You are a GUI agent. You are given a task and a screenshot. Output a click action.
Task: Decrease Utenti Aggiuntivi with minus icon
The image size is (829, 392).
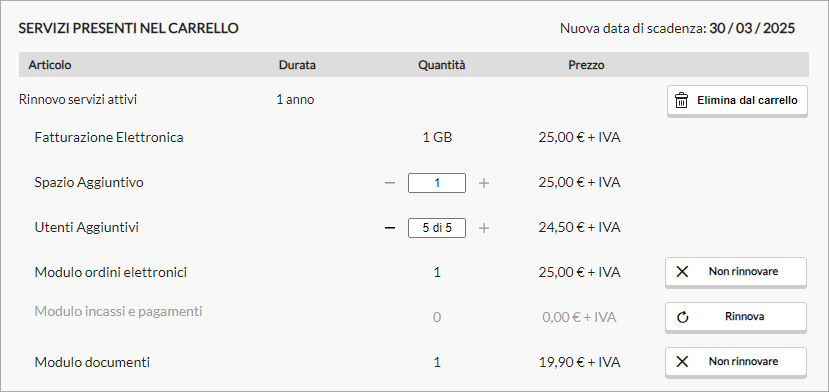[390, 228]
